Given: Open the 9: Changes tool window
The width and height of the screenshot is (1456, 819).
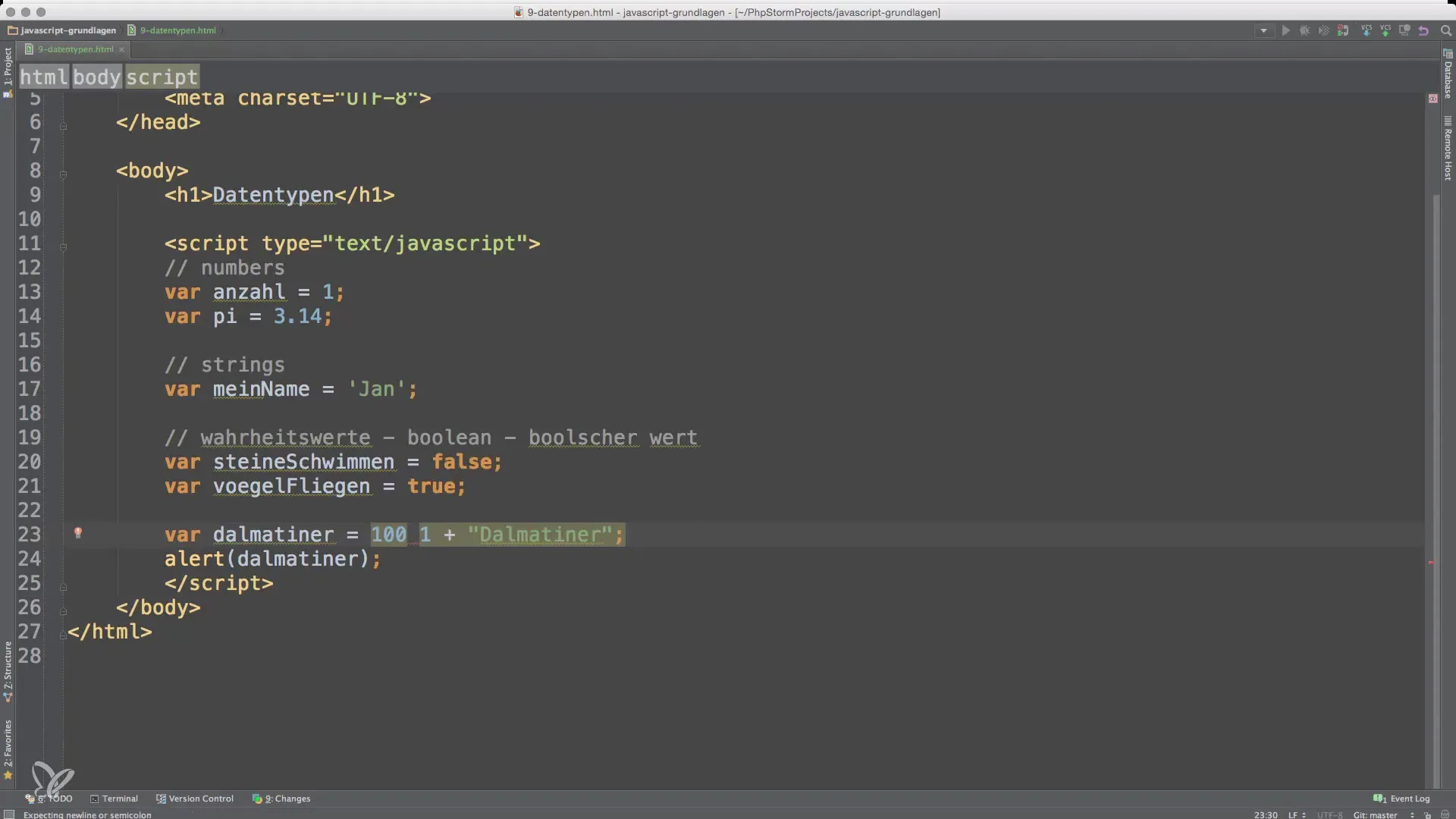Looking at the screenshot, I should click(281, 799).
